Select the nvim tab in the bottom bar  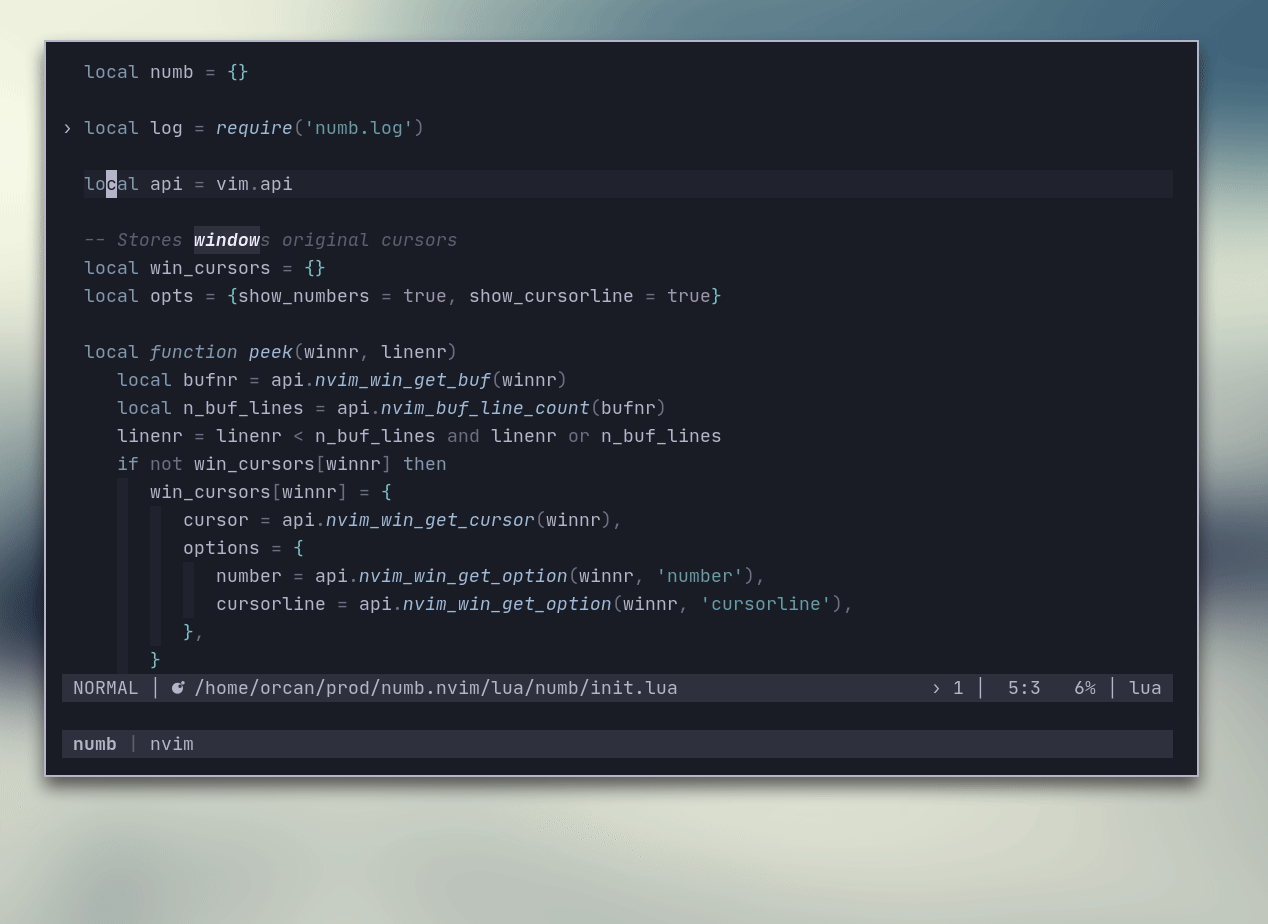[172, 744]
